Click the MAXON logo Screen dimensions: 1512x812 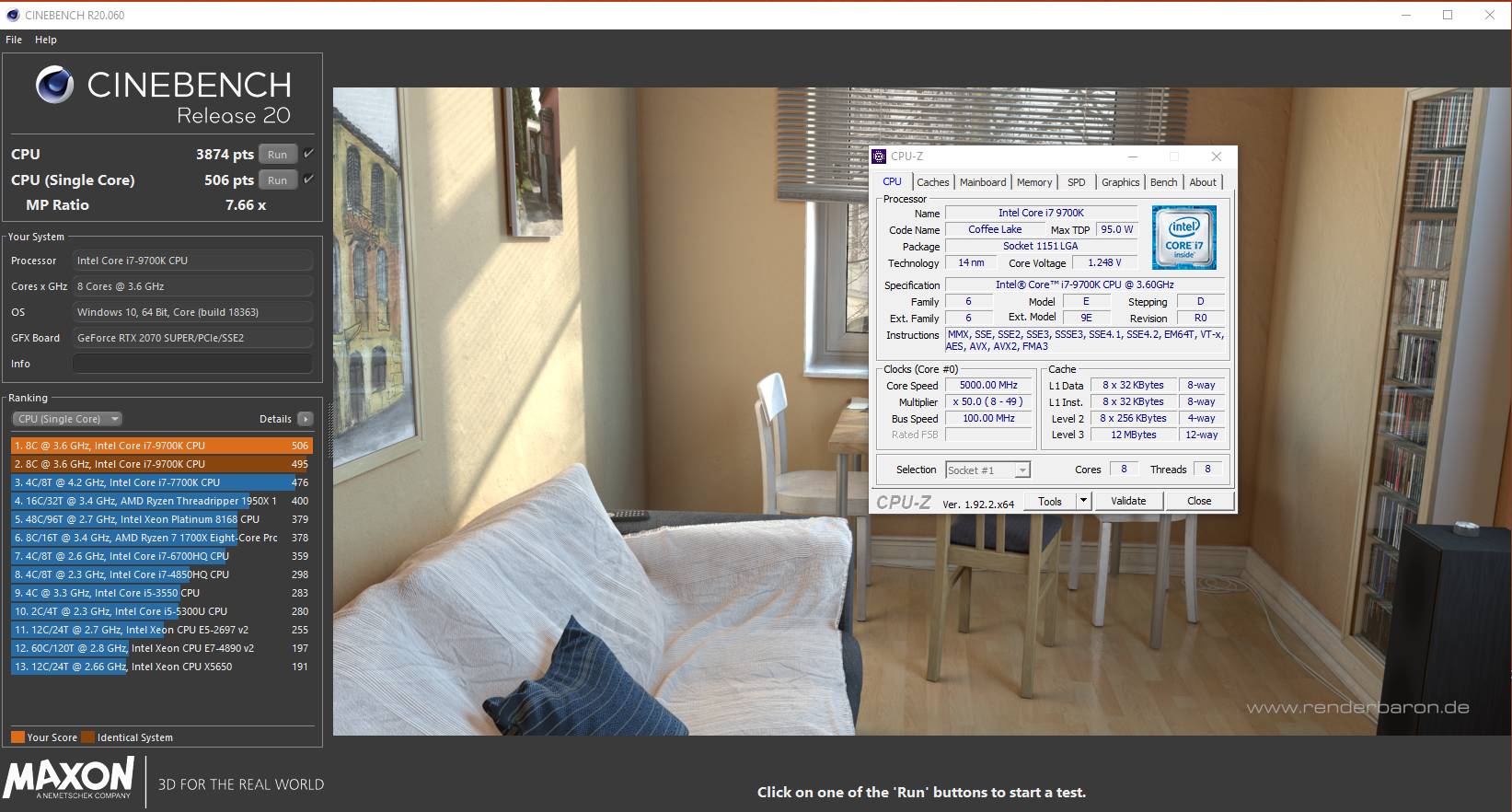(70, 779)
